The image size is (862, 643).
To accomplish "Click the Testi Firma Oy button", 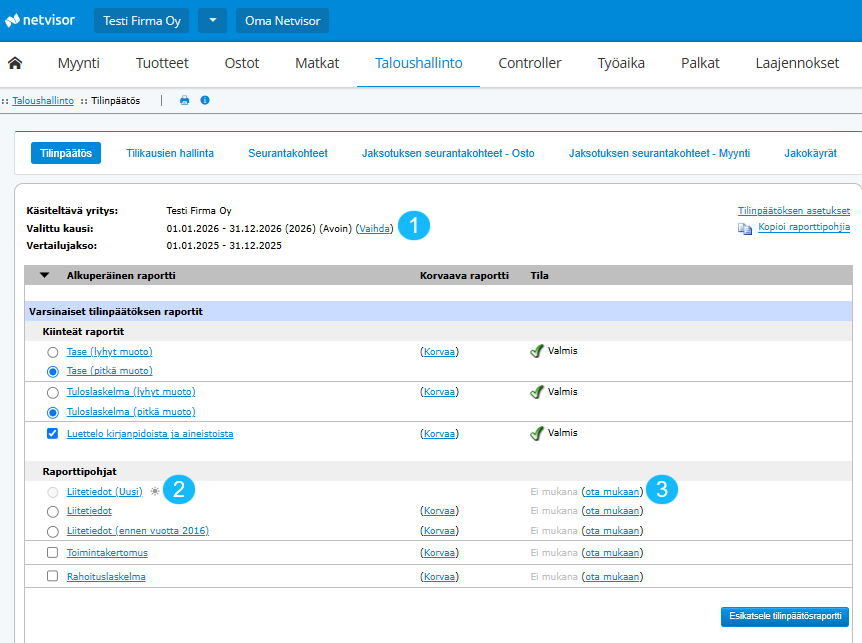I will (141, 20).
